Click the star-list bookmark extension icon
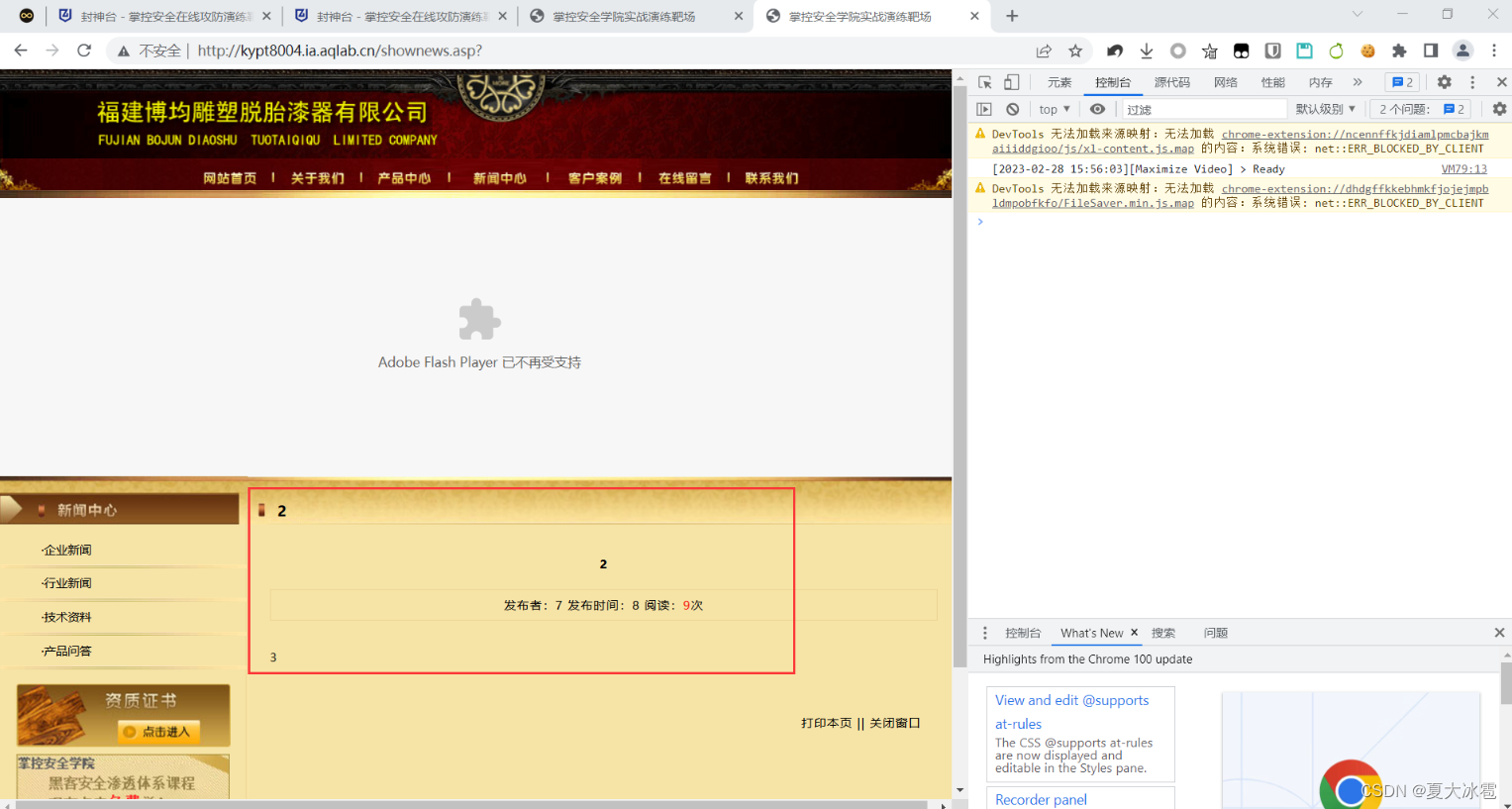 (1210, 51)
